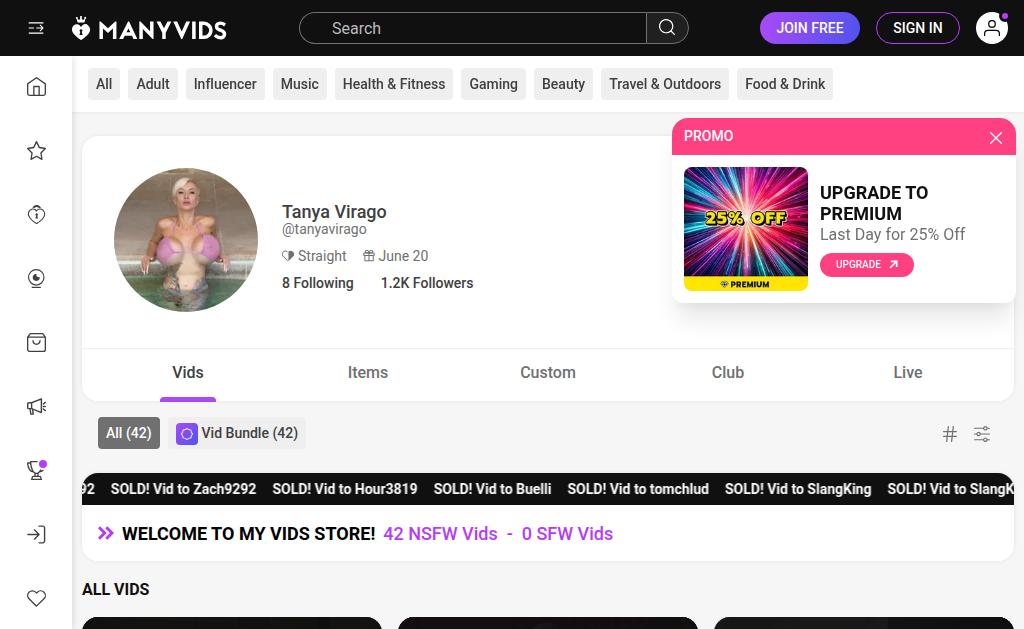Image resolution: width=1024 pixels, height=629 pixels.
Task: Close the PROMO popup
Action: pos(995,138)
